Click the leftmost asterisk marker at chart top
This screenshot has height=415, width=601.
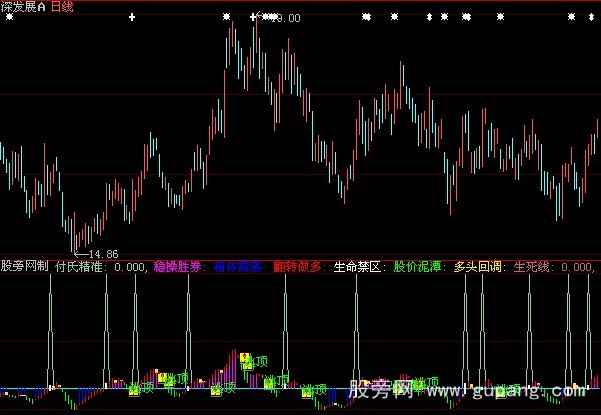pyautogui.click(x=226, y=17)
